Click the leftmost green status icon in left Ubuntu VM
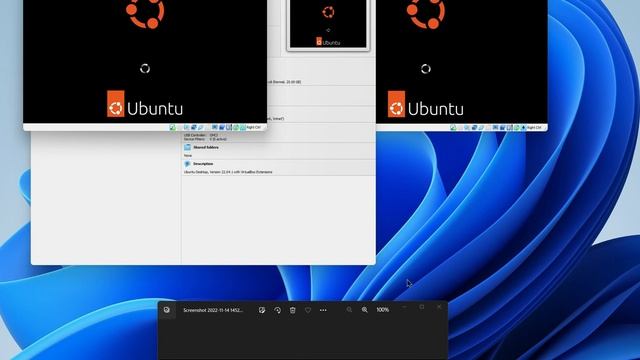Image resolution: width=640 pixels, height=360 pixels. (172, 127)
